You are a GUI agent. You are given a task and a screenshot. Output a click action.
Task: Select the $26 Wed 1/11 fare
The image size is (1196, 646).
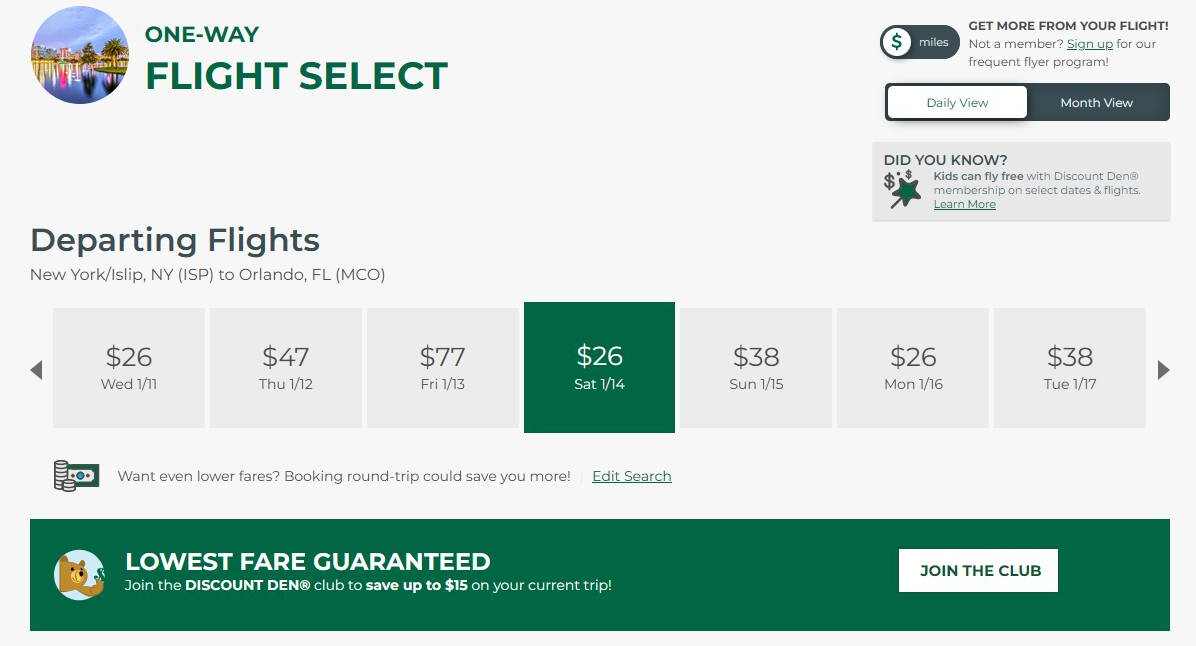click(129, 368)
